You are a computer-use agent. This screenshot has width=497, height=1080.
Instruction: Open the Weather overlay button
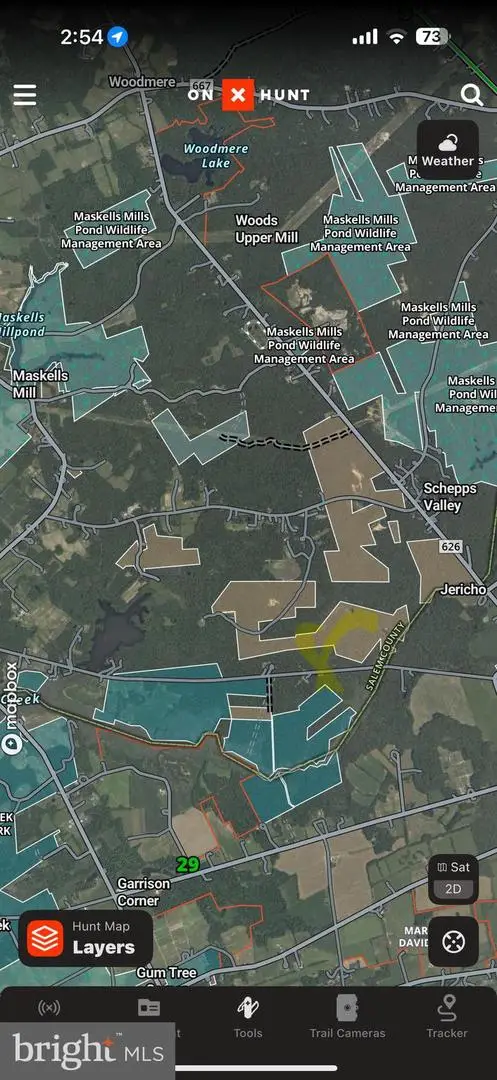448,150
